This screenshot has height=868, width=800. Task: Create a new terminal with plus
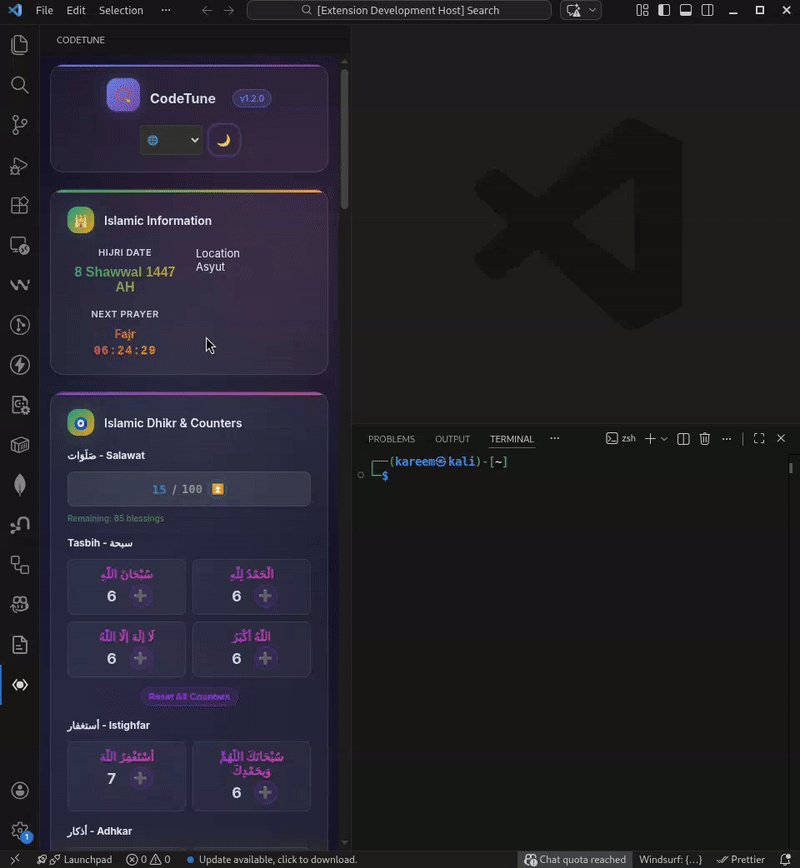(x=651, y=438)
